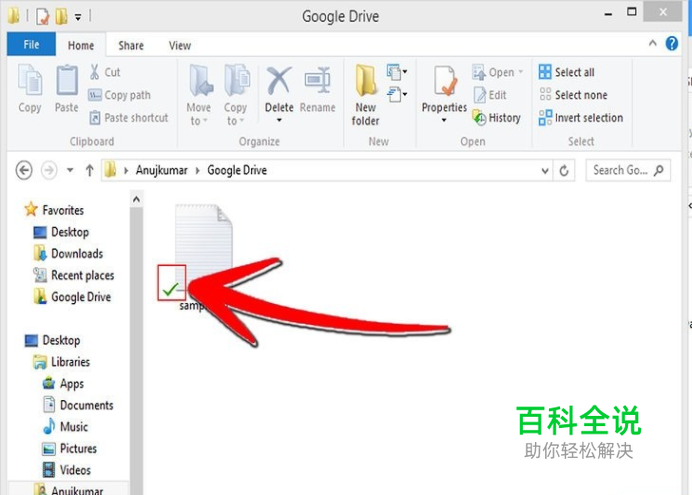Click the Open button in ribbon
692x495 pixels.
click(x=493, y=72)
